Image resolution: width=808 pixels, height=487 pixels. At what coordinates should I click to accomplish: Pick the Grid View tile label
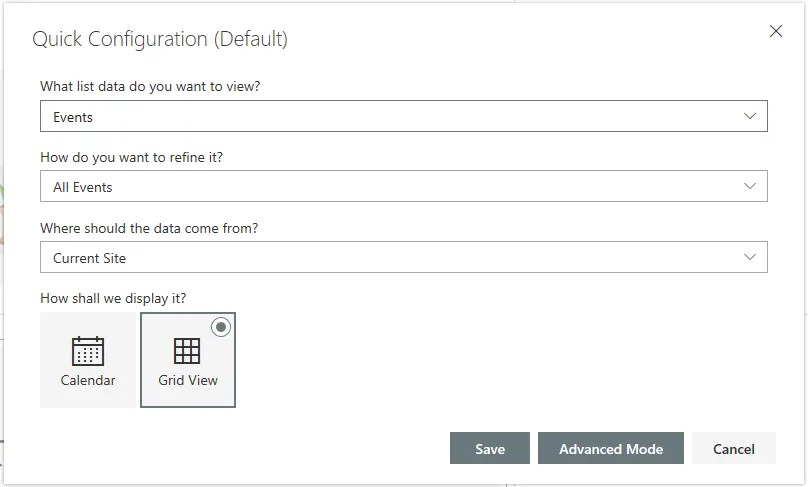(x=188, y=380)
